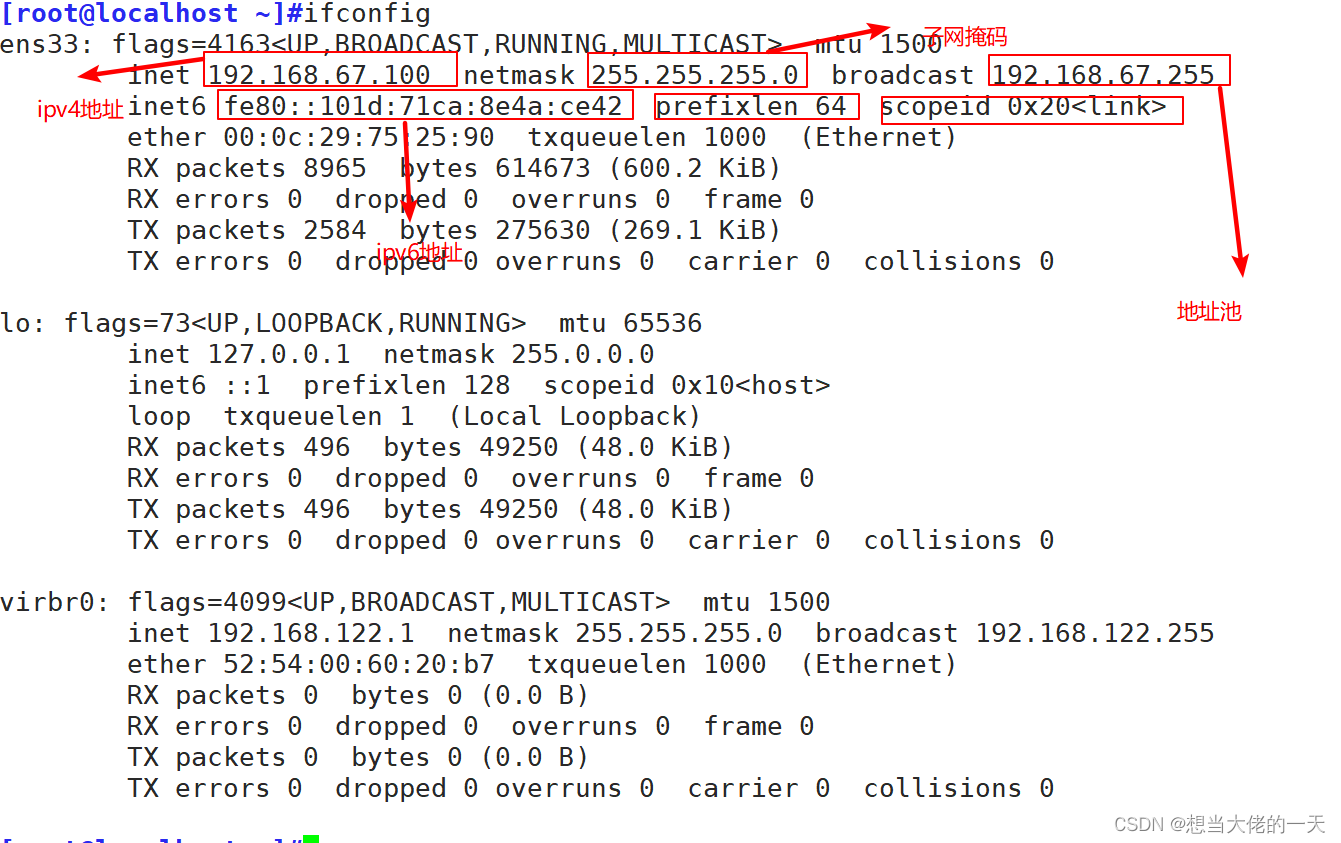Click 'collisions 0' in ens33 section

959,261
